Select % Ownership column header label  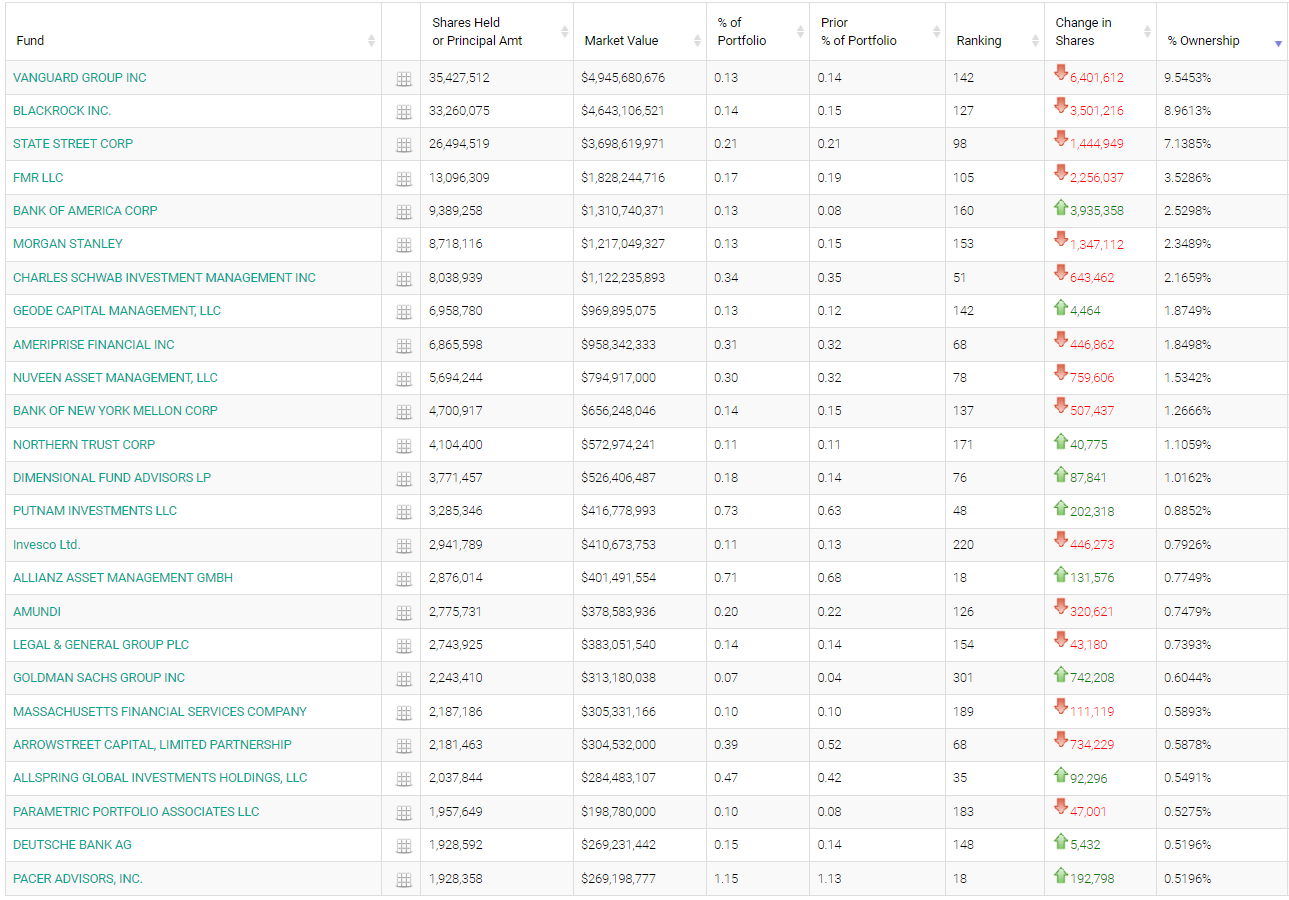(x=1204, y=41)
